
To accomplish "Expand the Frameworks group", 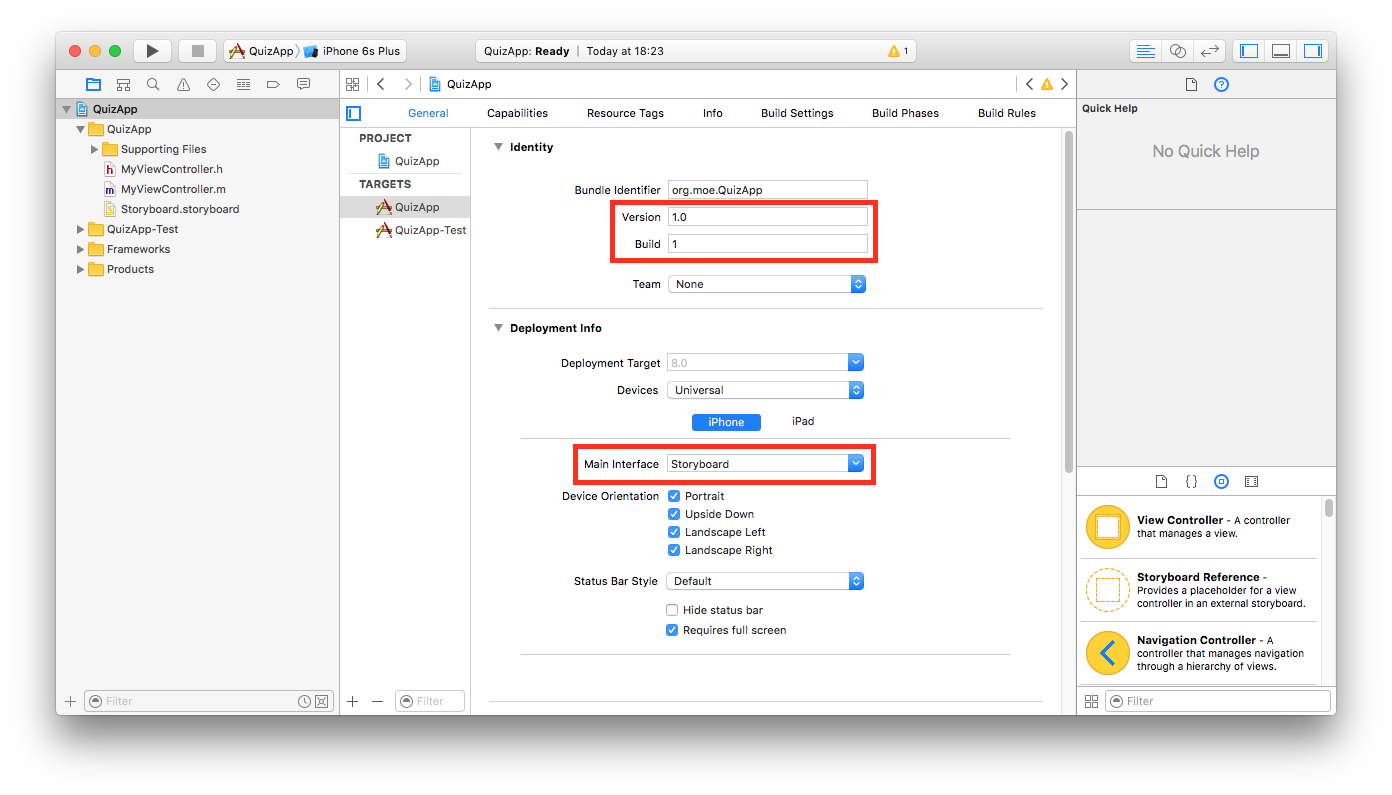I will tap(80, 249).
